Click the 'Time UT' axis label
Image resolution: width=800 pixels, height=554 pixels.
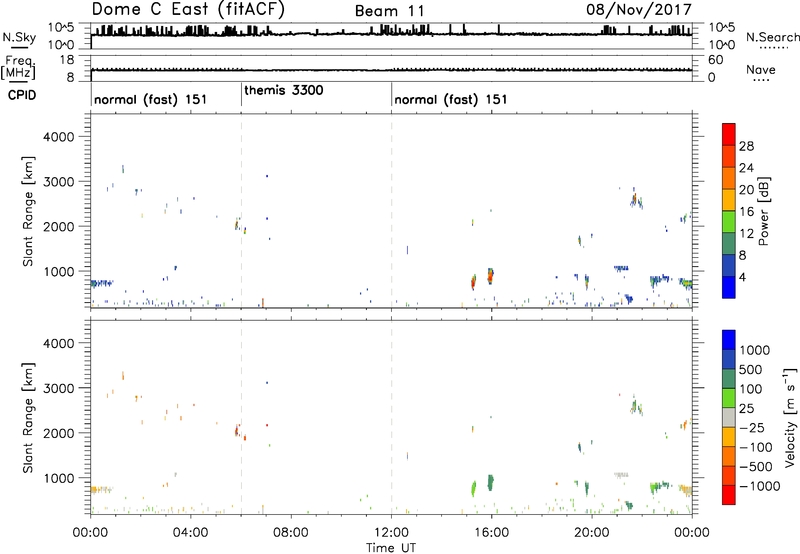coord(391,548)
